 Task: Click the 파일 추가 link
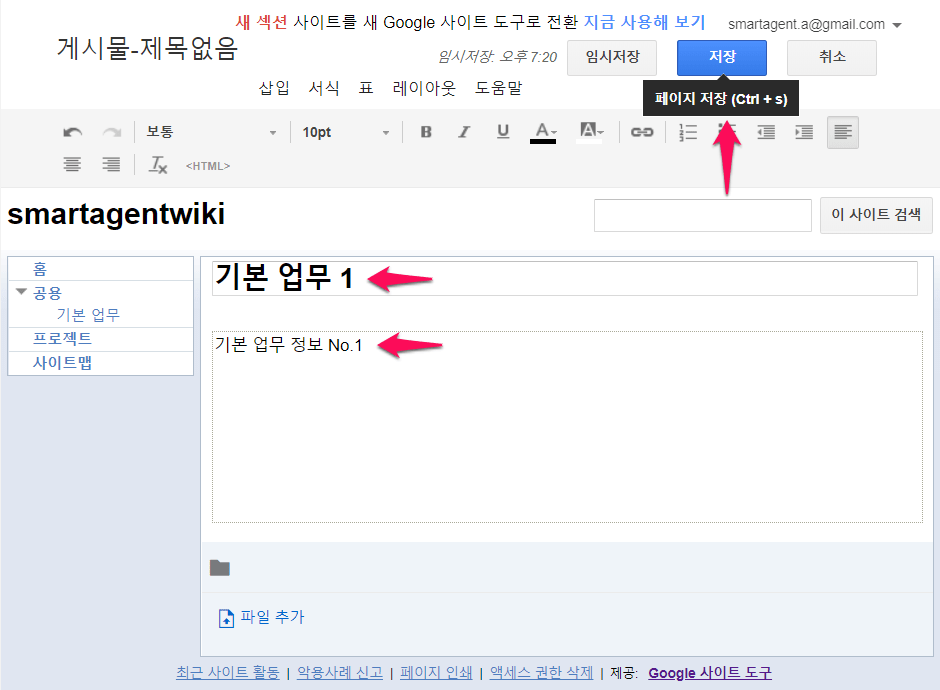271,617
